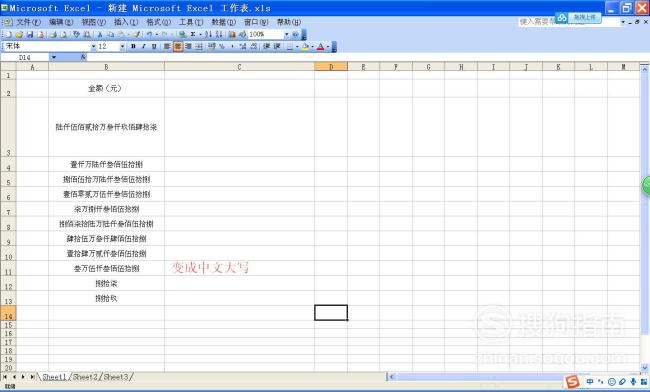Screen dimensions: 650x392
Task: Open the 视图 (View) menu
Action: coord(93,22)
